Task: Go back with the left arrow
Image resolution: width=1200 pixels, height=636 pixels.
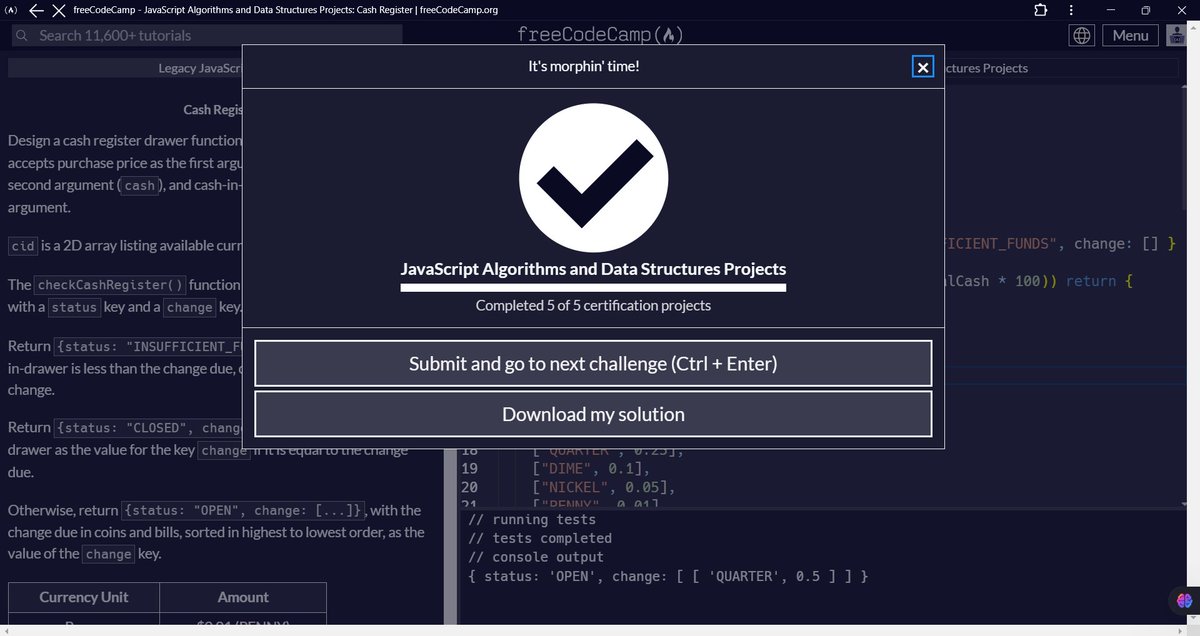Action: pyautogui.click(x=36, y=10)
